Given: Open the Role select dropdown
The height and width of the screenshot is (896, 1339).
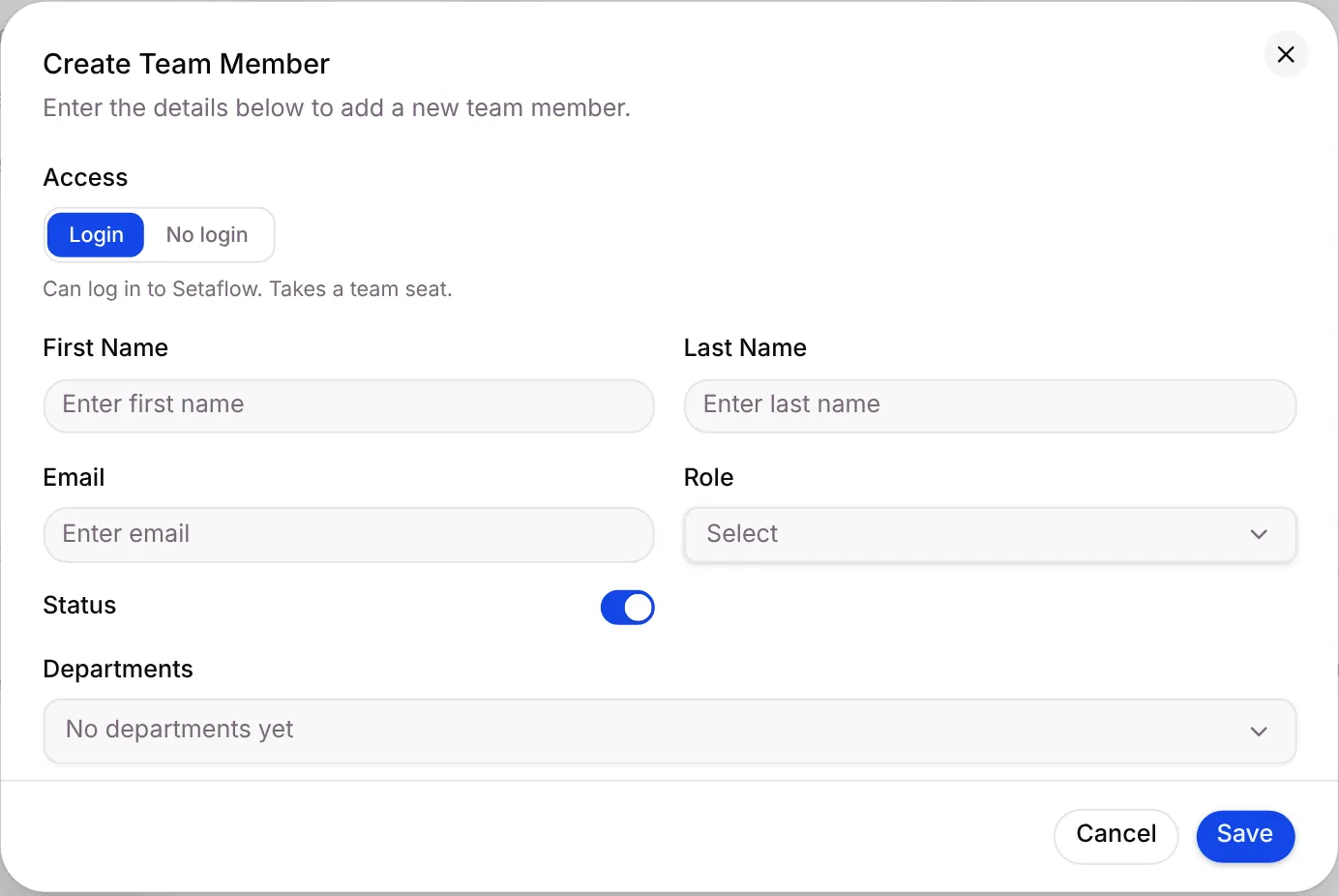Looking at the screenshot, I should click(x=990, y=535).
